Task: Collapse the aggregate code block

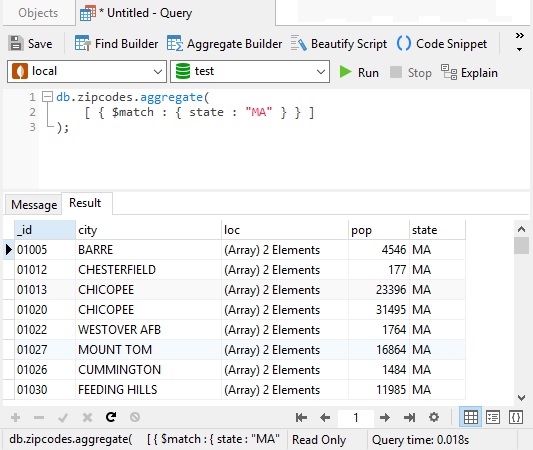Action: (x=47, y=97)
